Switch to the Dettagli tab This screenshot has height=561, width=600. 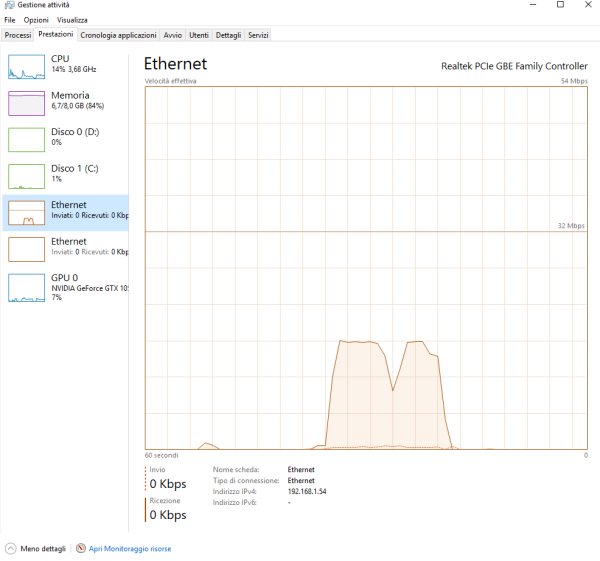pyautogui.click(x=228, y=36)
